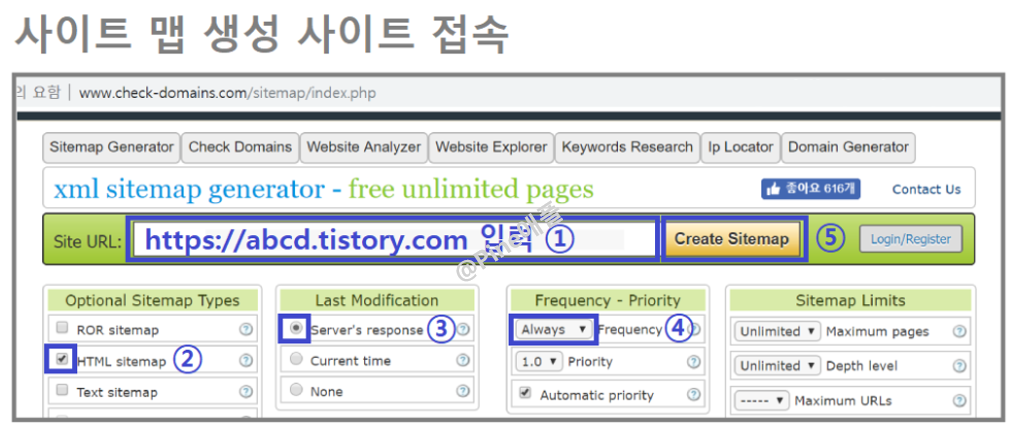Viewport: 1013px width, 433px height.
Task: Open help icon for Server's response
Action: click(463, 330)
